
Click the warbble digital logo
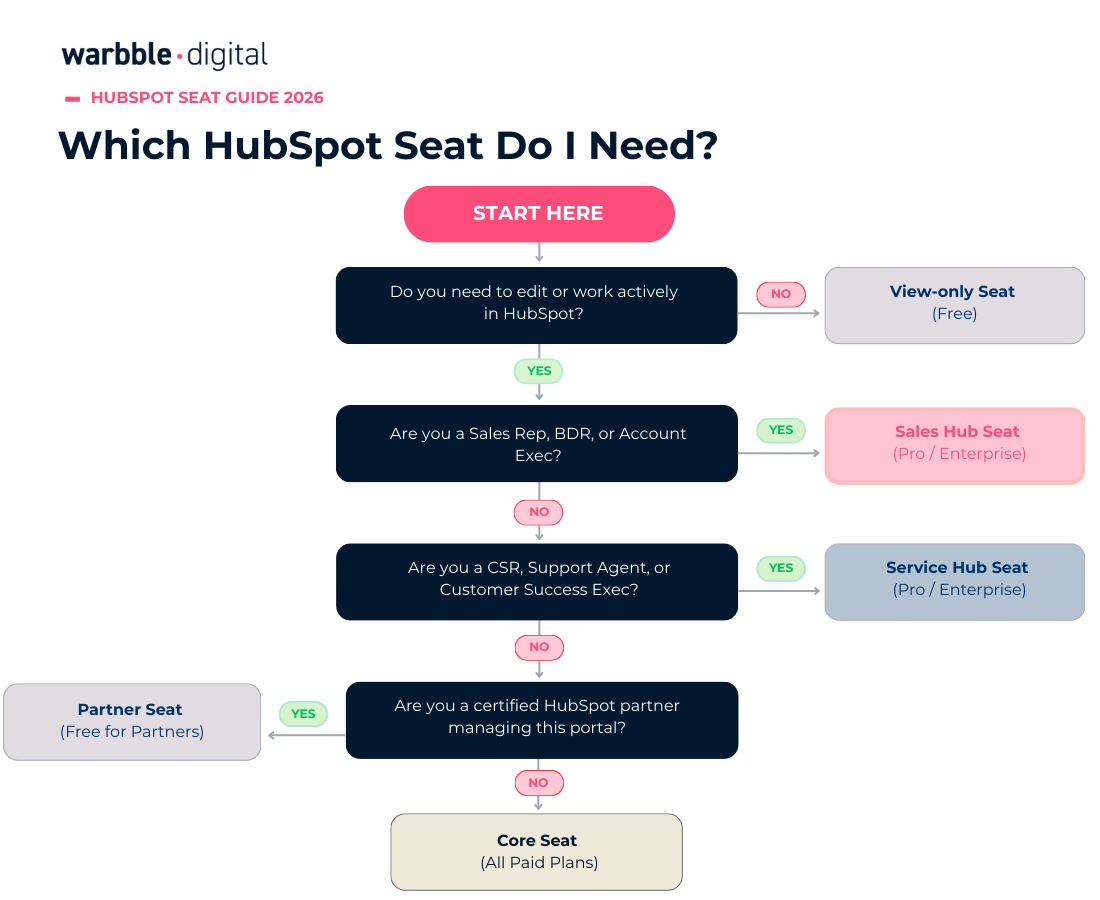[165, 55]
